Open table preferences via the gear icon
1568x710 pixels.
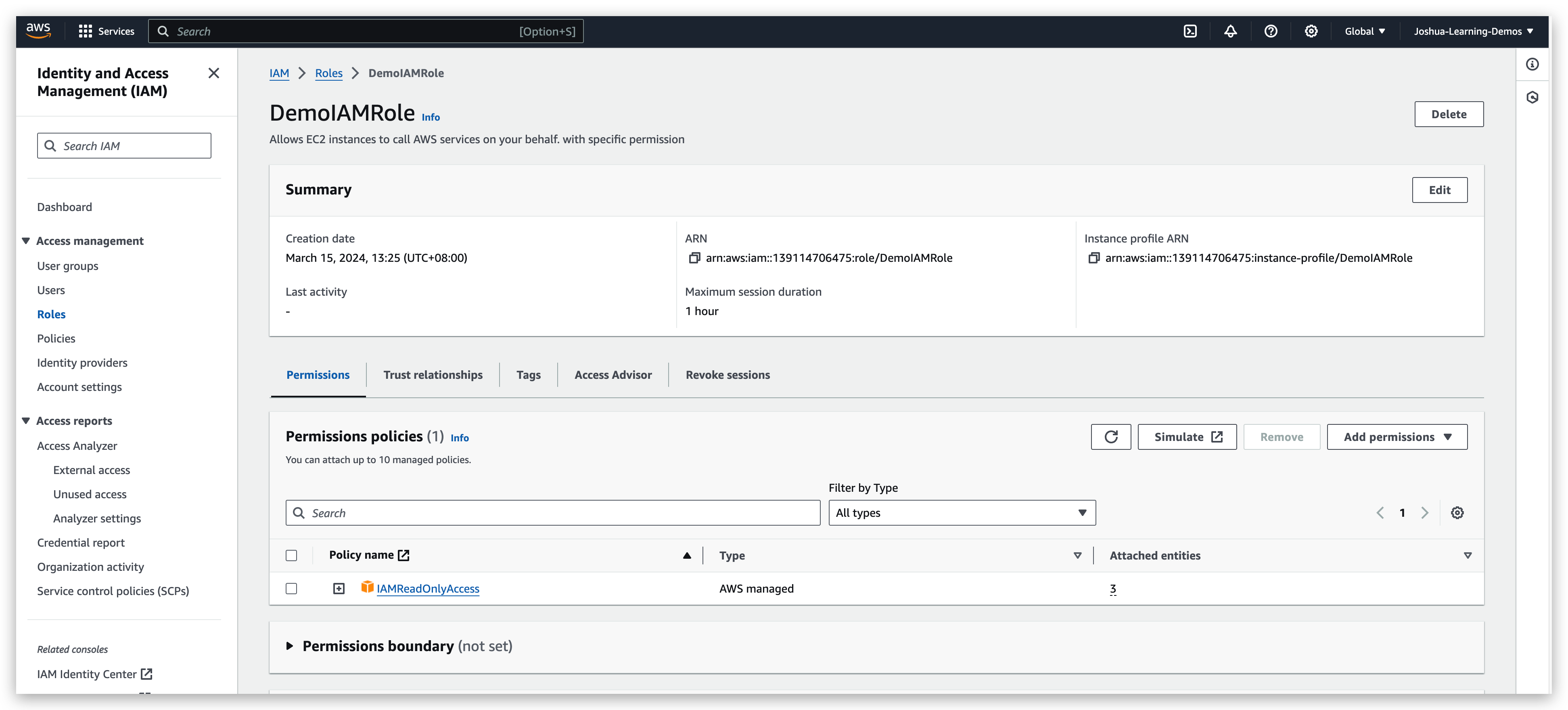(x=1457, y=512)
